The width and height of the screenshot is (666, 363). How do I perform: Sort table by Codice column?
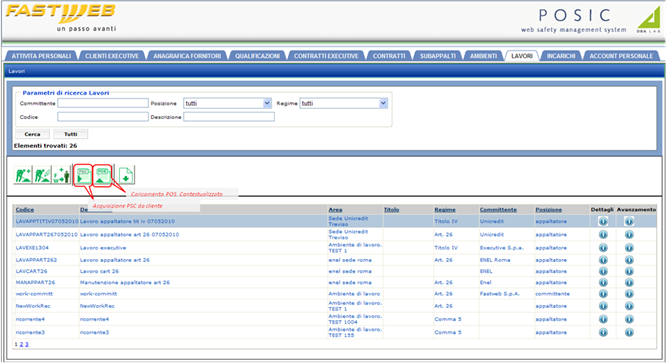[25, 210]
